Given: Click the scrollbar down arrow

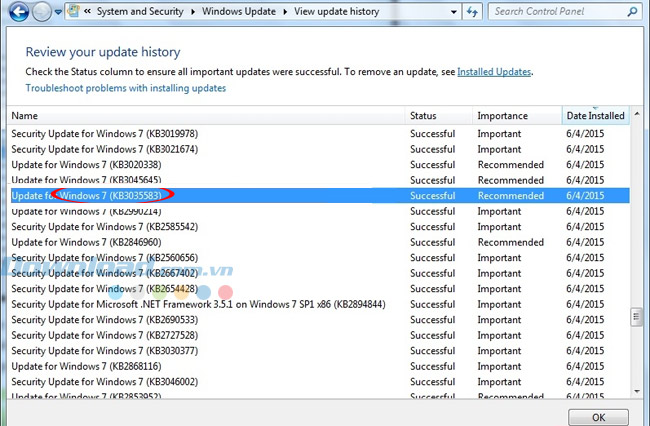Looking at the screenshot, I should pyautogui.click(x=637, y=391).
